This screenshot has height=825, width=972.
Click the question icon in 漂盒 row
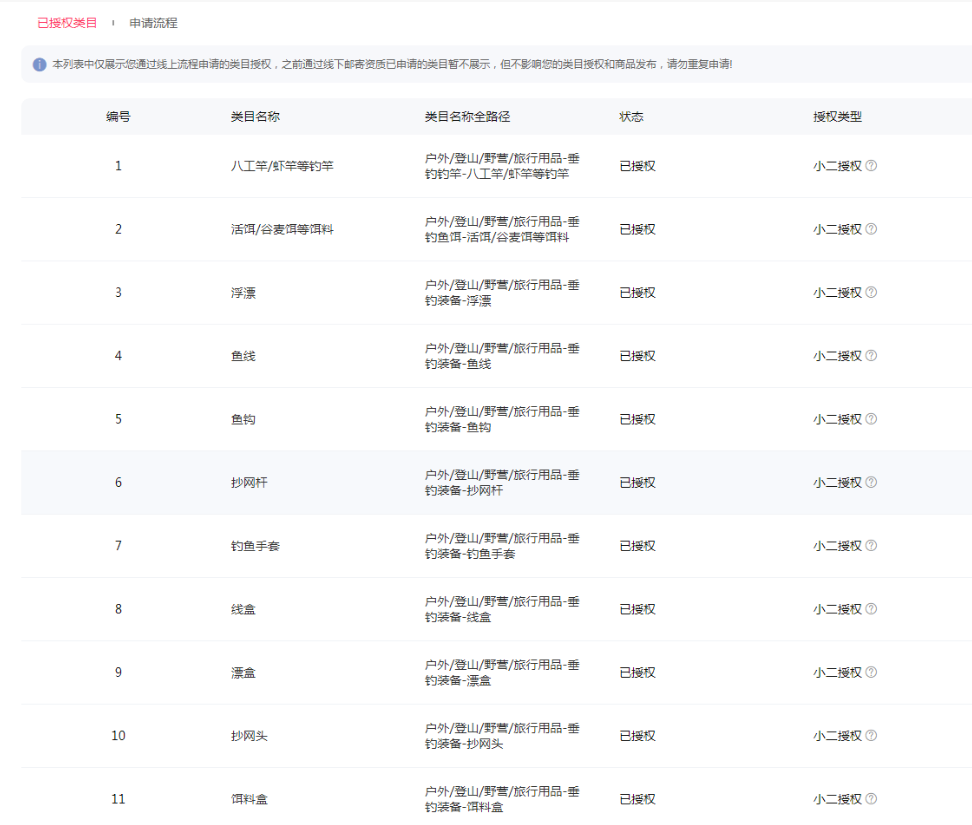click(x=871, y=672)
